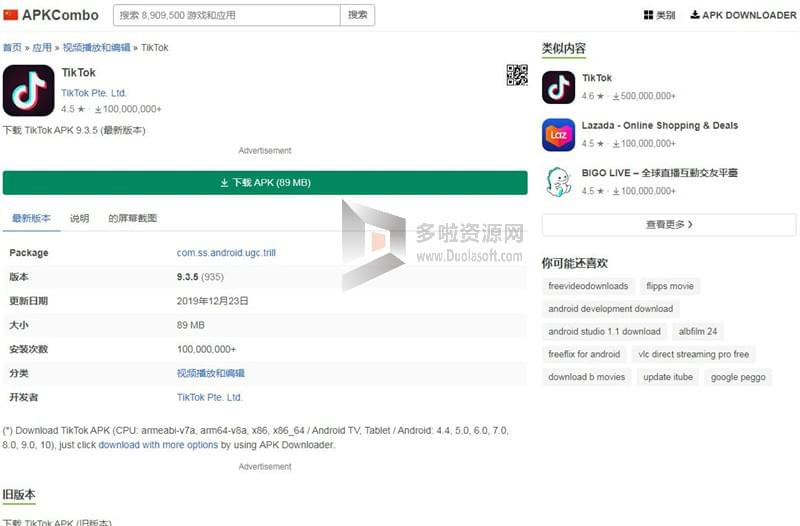
Task: Focus the app search input field
Action: click(227, 15)
